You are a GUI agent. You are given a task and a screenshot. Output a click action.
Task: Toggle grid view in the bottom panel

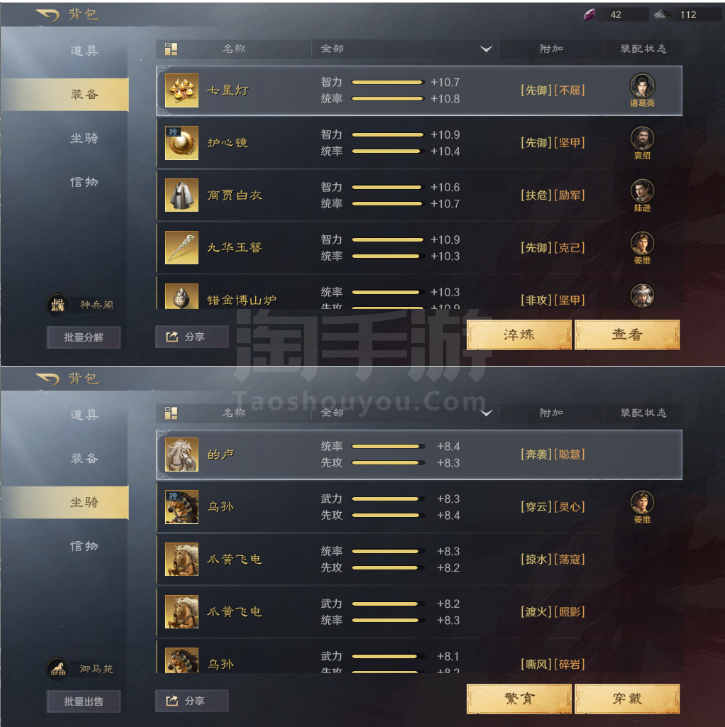coord(171,413)
